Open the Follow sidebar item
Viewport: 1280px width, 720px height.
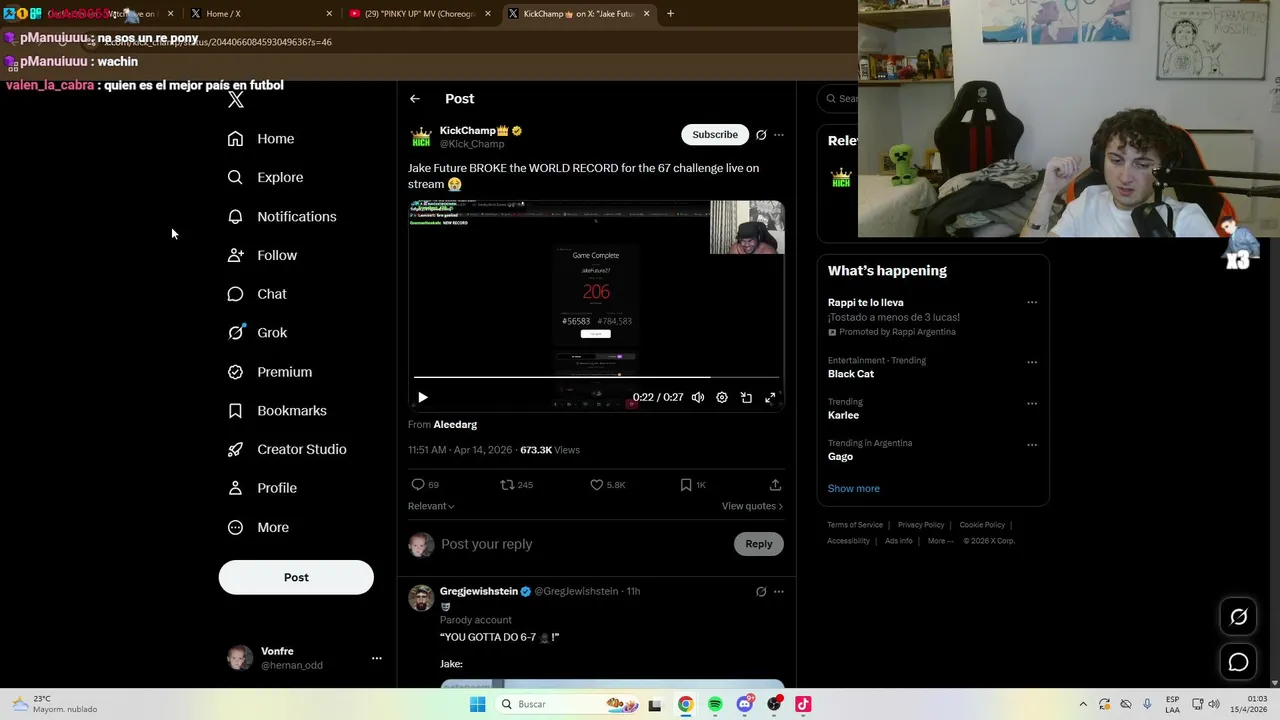(262, 255)
